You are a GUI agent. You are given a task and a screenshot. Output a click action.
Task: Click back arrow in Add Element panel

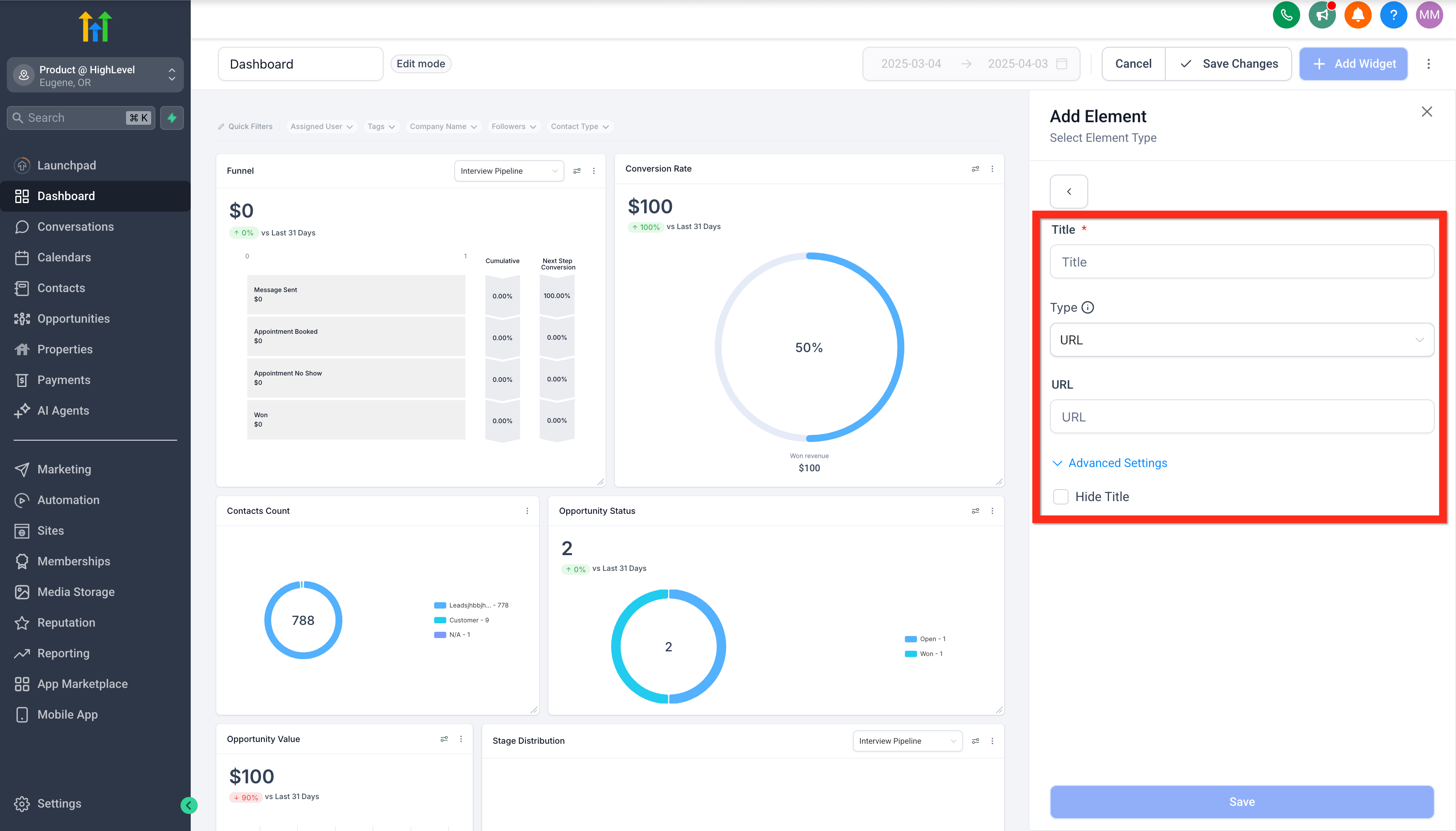pyautogui.click(x=1069, y=192)
